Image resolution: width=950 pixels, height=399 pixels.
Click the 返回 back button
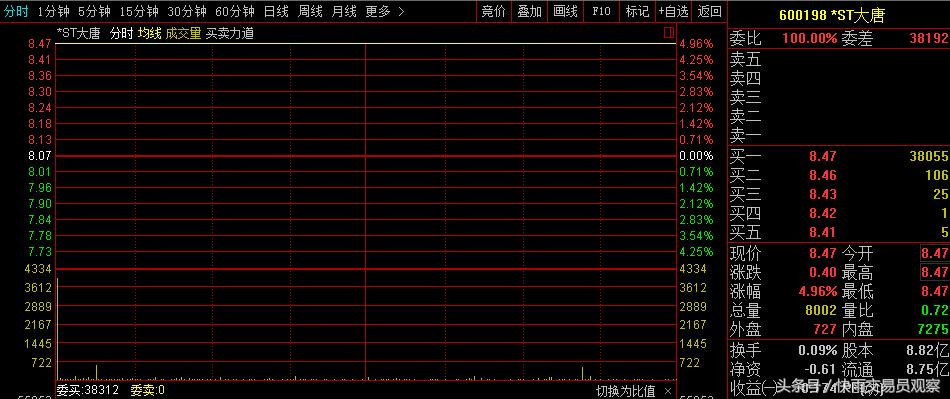(x=709, y=11)
